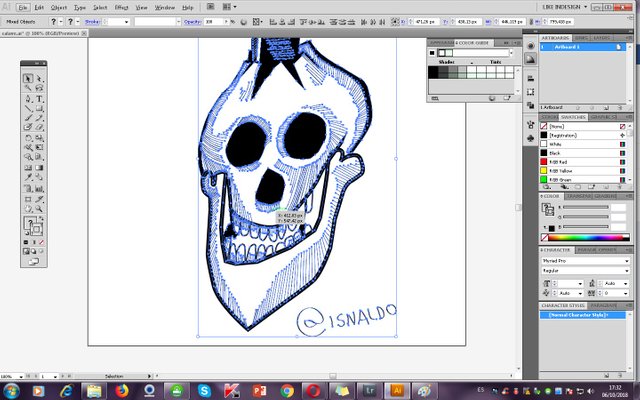Open the Window menu
Viewport: 640px width, 400px height.
pos(164,6)
